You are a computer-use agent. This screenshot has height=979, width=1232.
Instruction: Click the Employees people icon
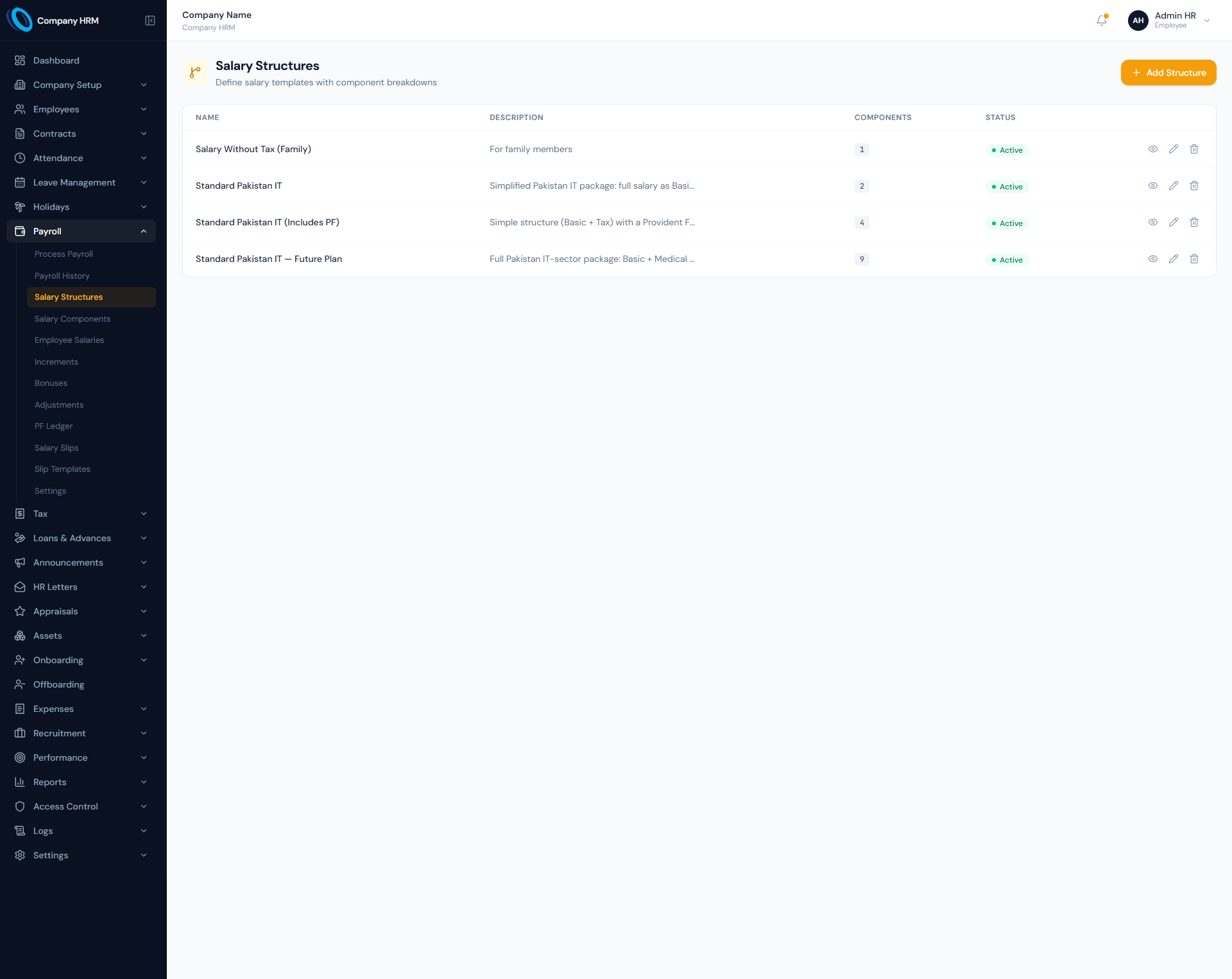[20, 109]
